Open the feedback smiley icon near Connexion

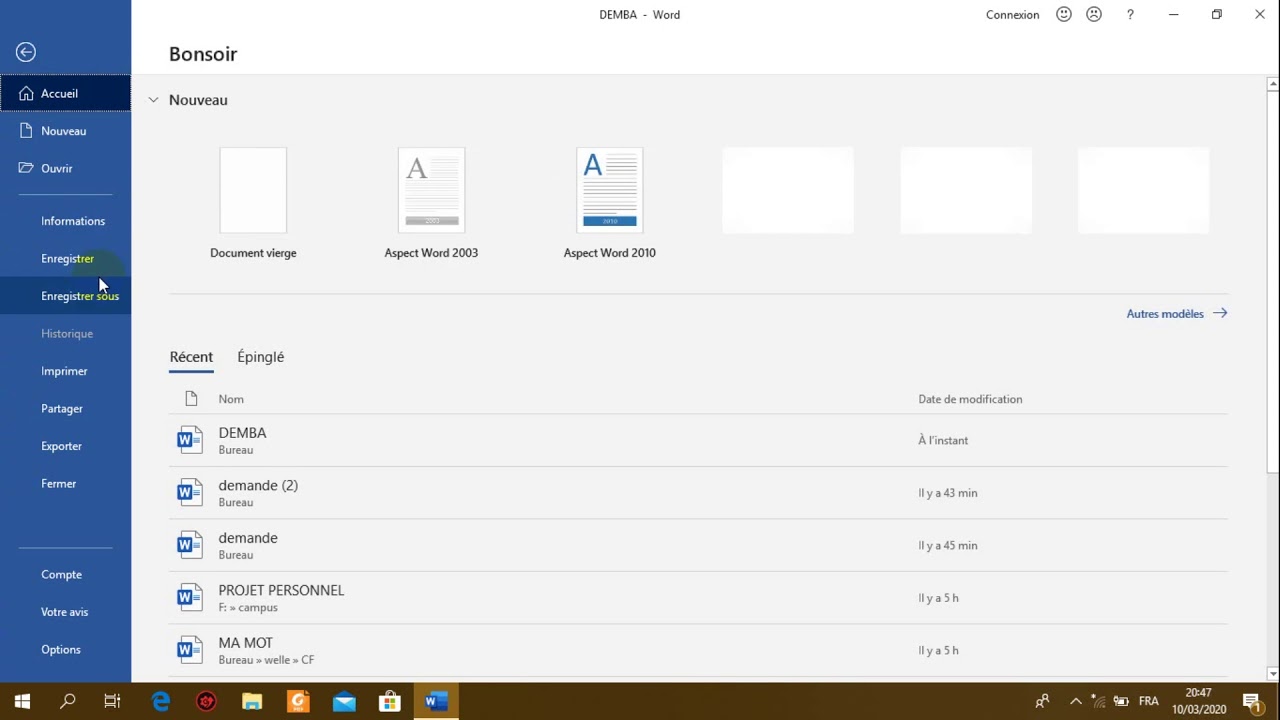(x=1063, y=14)
